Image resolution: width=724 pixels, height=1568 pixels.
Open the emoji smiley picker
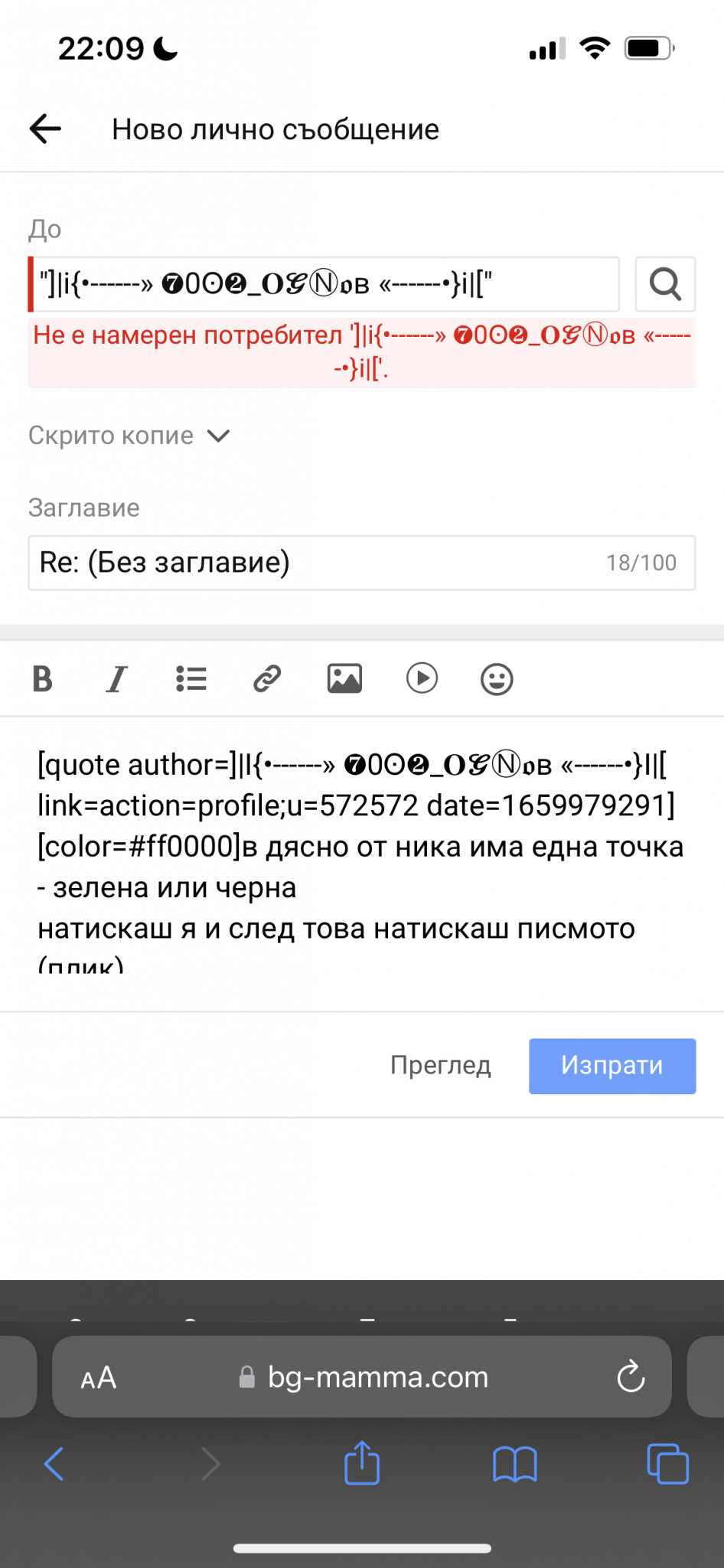(497, 678)
